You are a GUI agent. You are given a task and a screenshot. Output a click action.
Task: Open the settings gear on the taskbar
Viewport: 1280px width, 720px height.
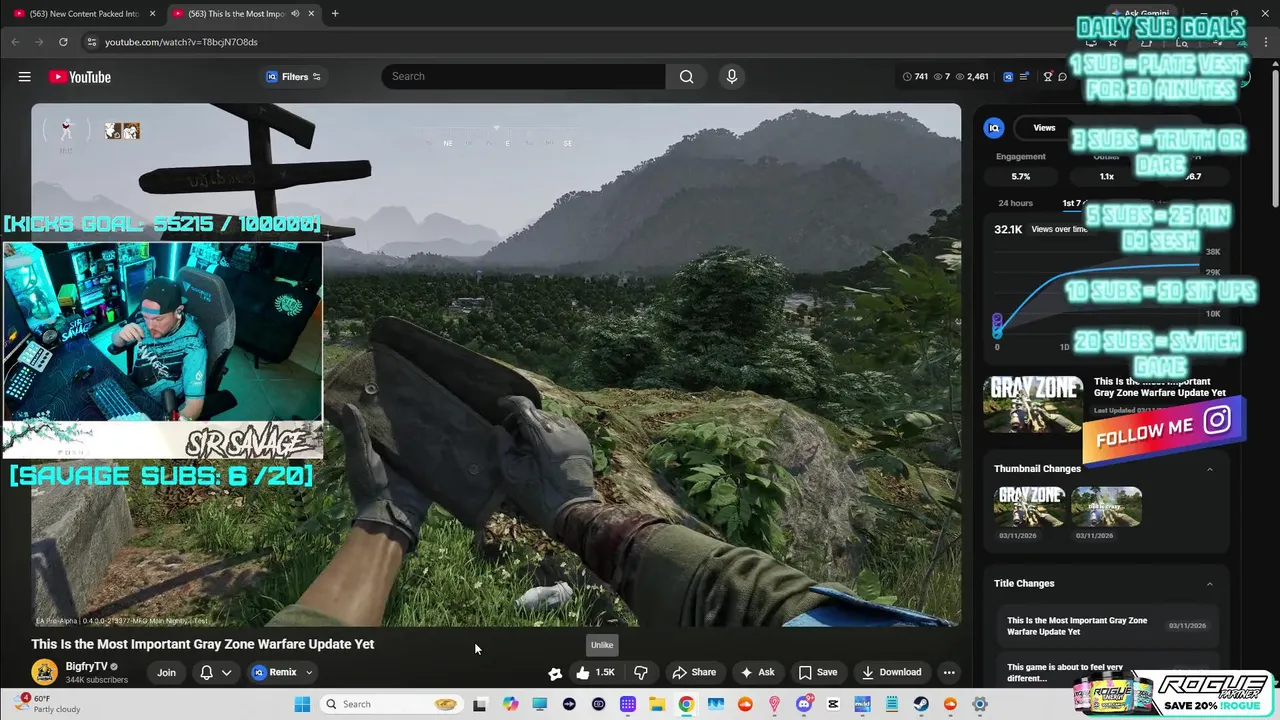point(980,704)
